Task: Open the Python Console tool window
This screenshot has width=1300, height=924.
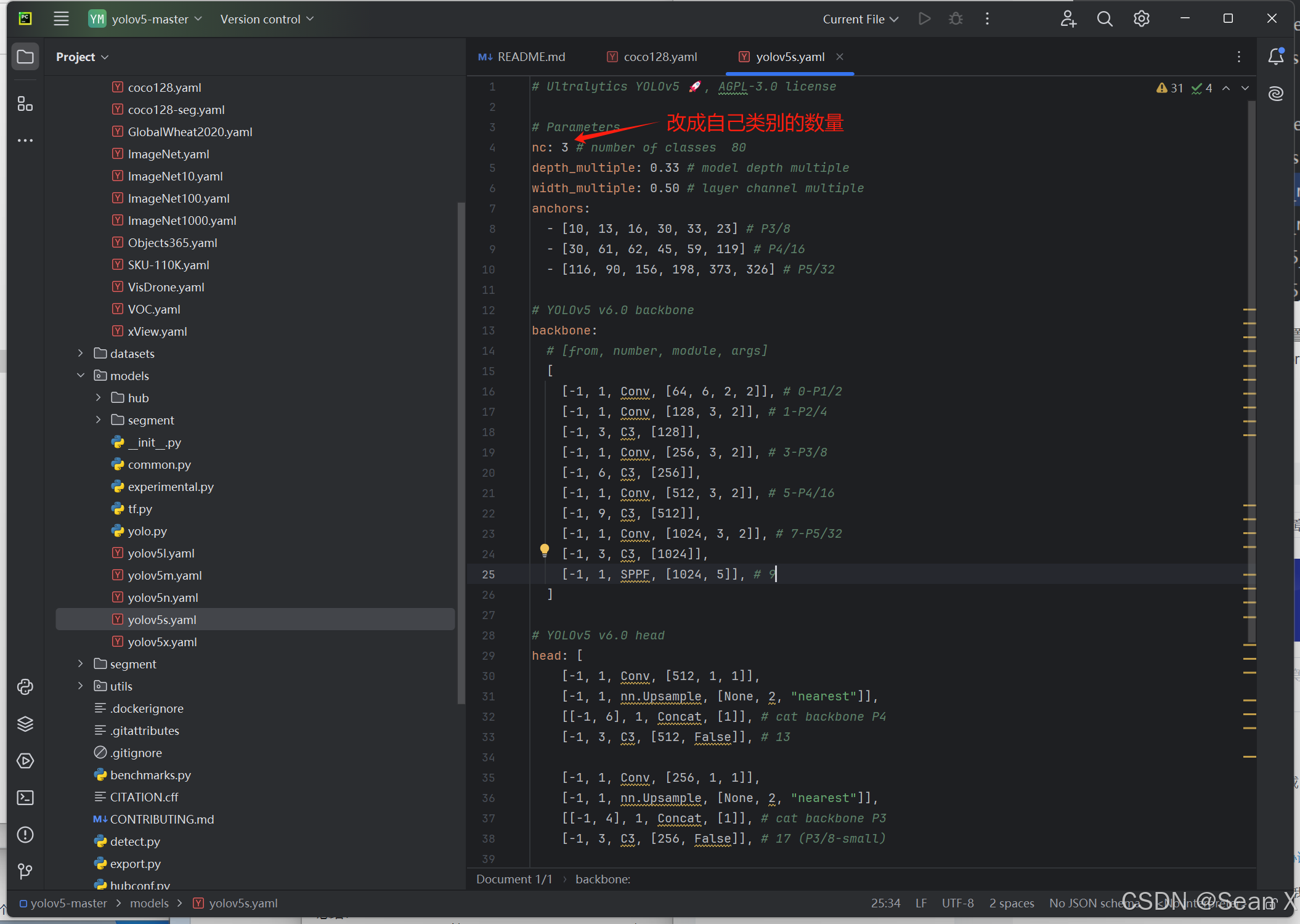Action: (x=25, y=687)
